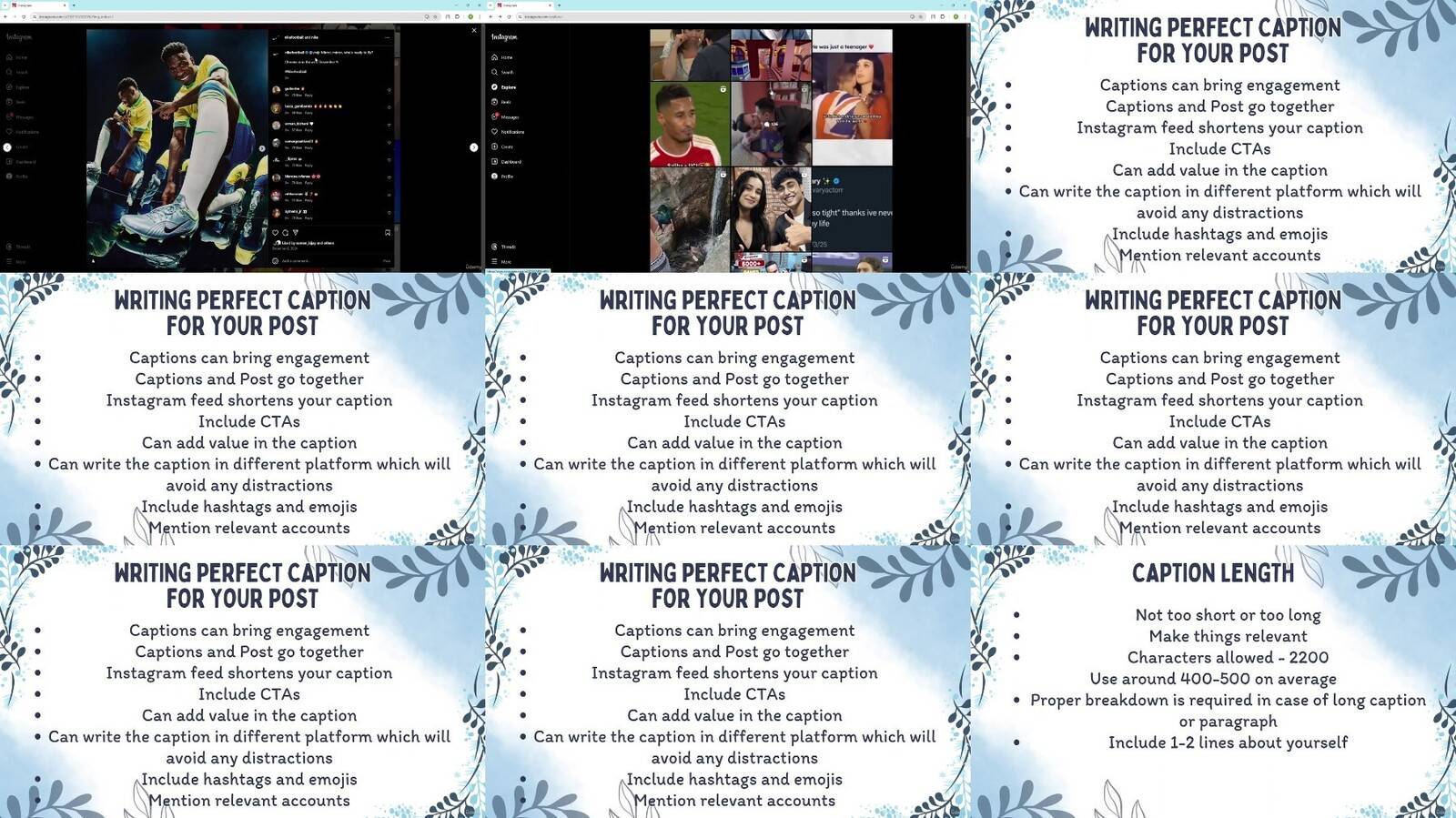Click browser back button in post viewer window
Image resolution: width=1456 pixels, height=818 pixels.
5,16
